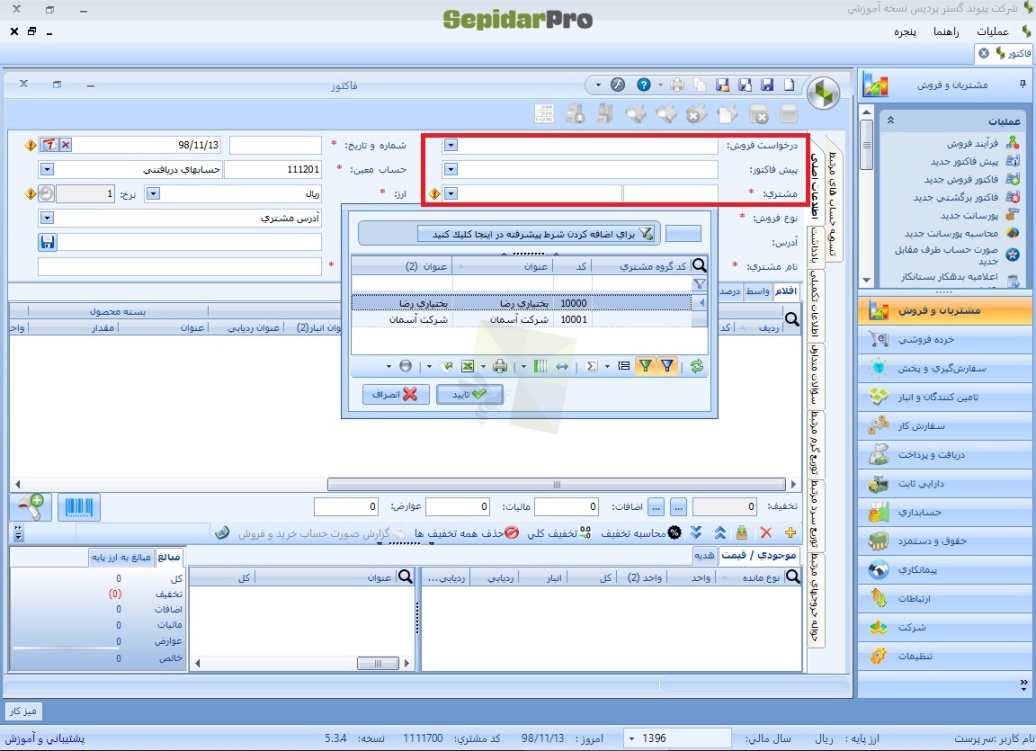The width and height of the screenshot is (1036, 751).
Task: Click the barcode scanner button
Action: (79, 507)
